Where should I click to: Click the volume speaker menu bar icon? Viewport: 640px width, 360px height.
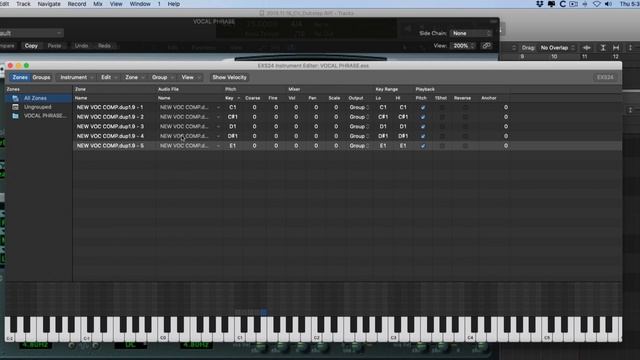[x=608, y=4]
